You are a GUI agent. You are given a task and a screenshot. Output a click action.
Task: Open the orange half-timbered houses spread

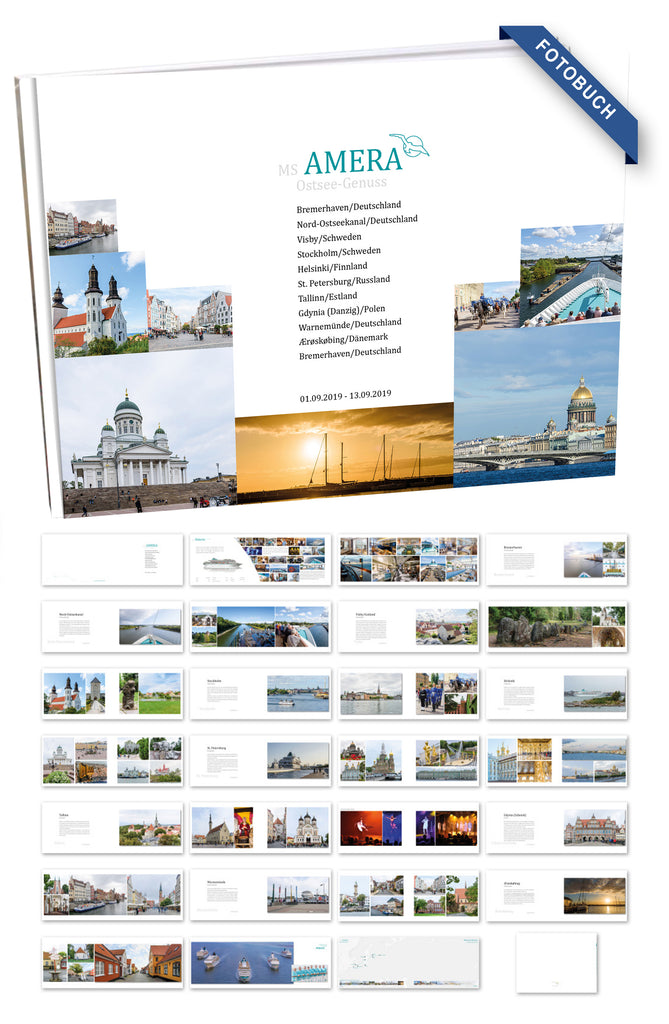112,963
